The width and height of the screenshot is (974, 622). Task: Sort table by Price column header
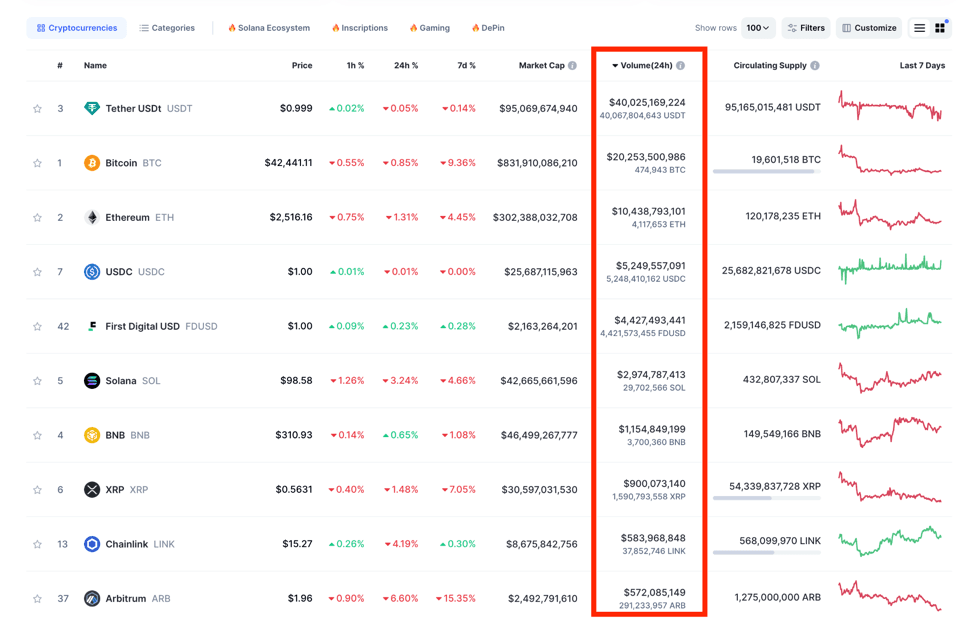click(301, 66)
